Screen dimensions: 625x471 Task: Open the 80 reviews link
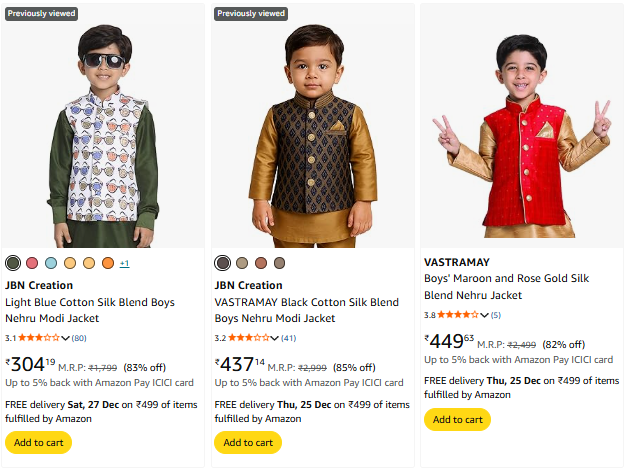pyautogui.click(x=79, y=338)
